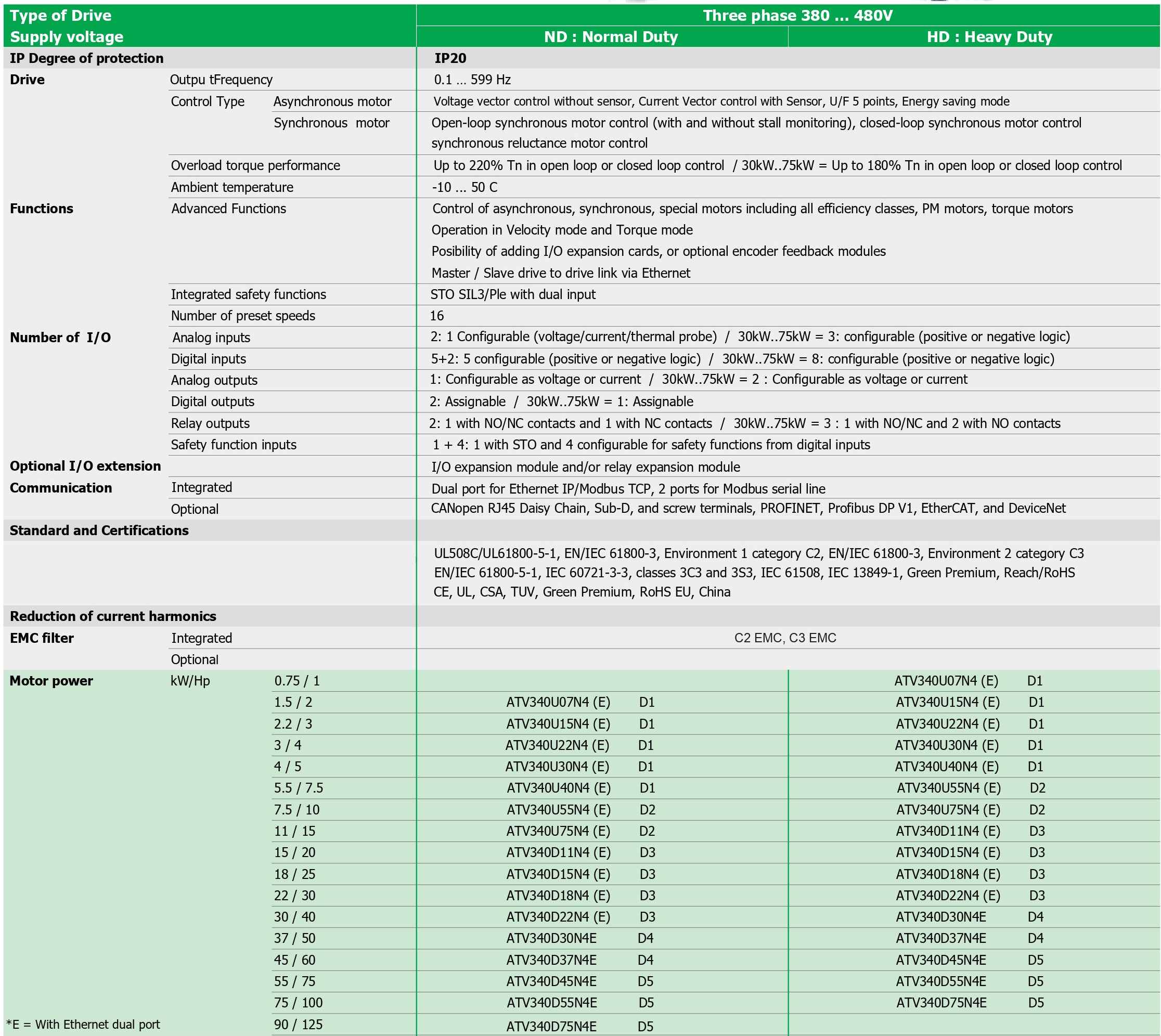Click the 'Asynchronous motor' label
The image size is (1161, 1036).
click(332, 101)
